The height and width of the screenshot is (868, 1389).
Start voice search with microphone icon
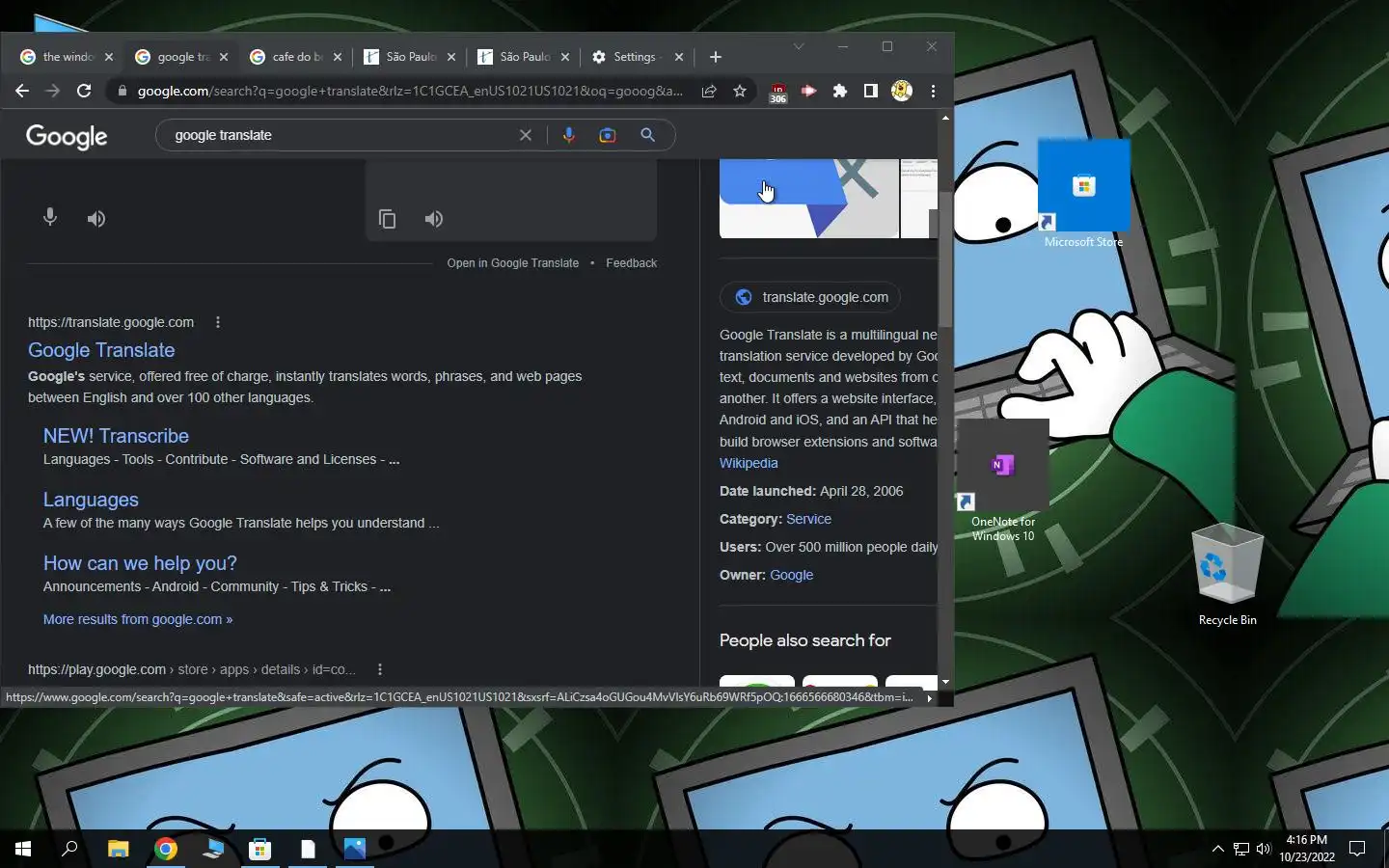coord(568,135)
